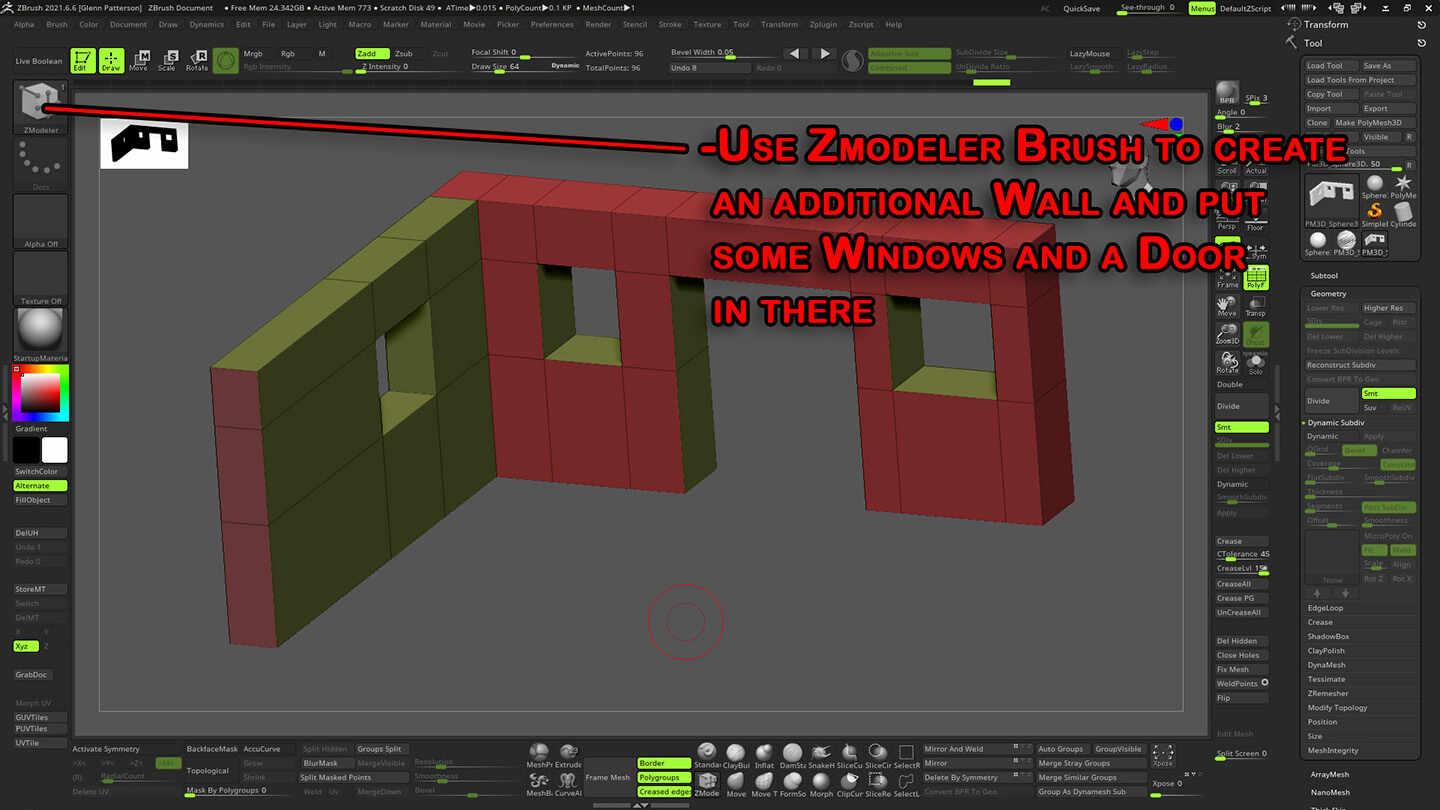Click the Frame icon on the right shelf
The height and width of the screenshot is (810, 1440).
(x=1226, y=279)
